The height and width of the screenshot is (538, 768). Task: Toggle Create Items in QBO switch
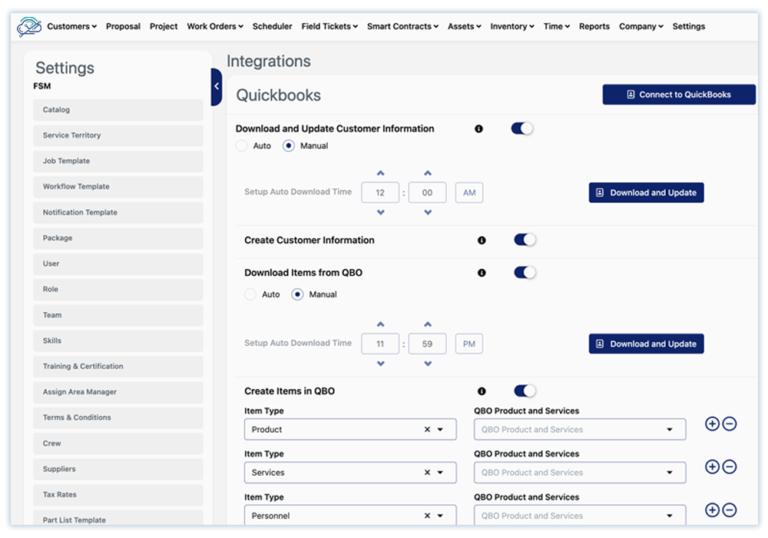coord(525,391)
